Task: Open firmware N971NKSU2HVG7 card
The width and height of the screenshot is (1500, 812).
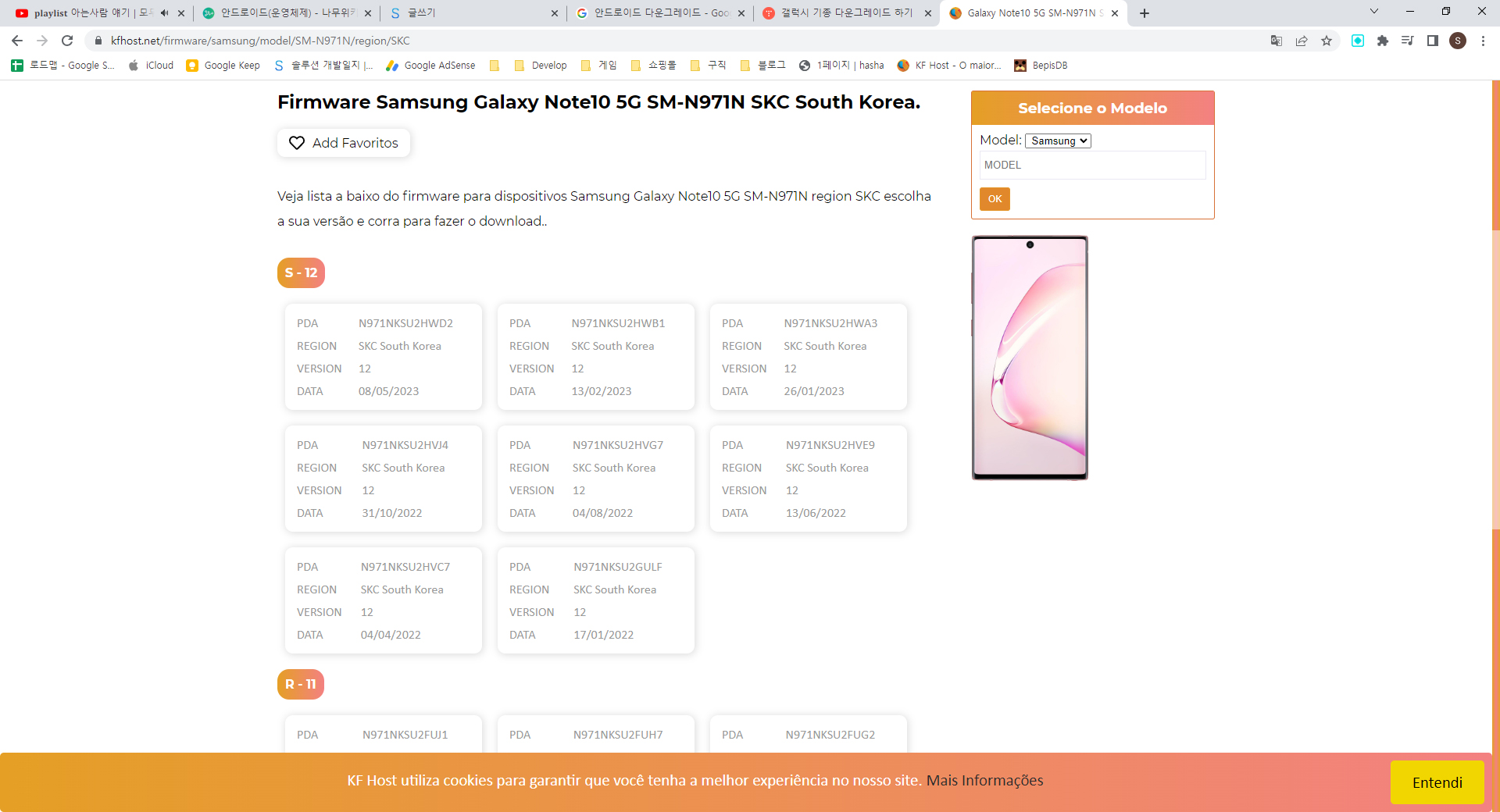Action: (x=596, y=479)
